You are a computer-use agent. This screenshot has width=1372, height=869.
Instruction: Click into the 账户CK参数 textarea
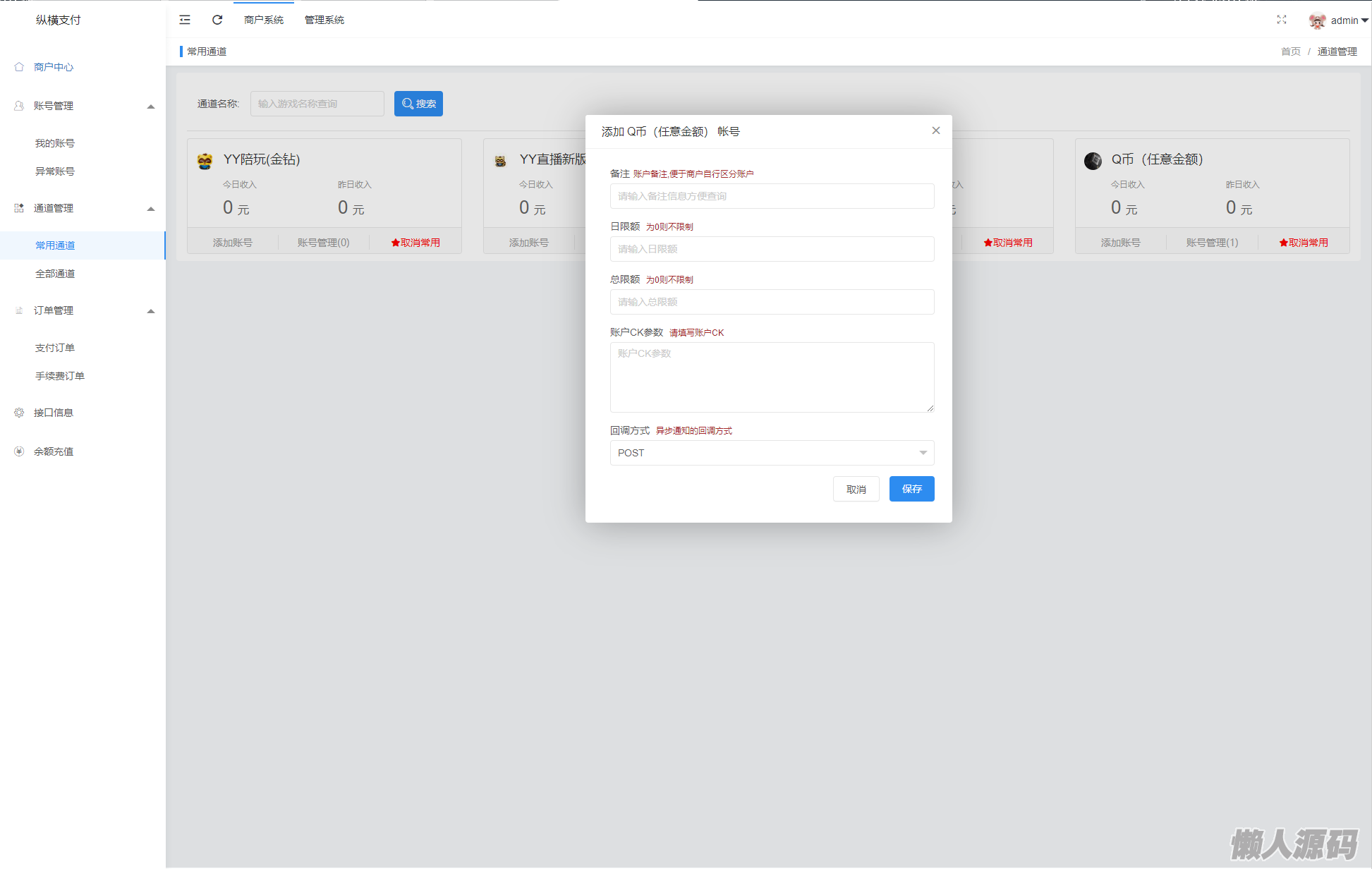point(772,377)
